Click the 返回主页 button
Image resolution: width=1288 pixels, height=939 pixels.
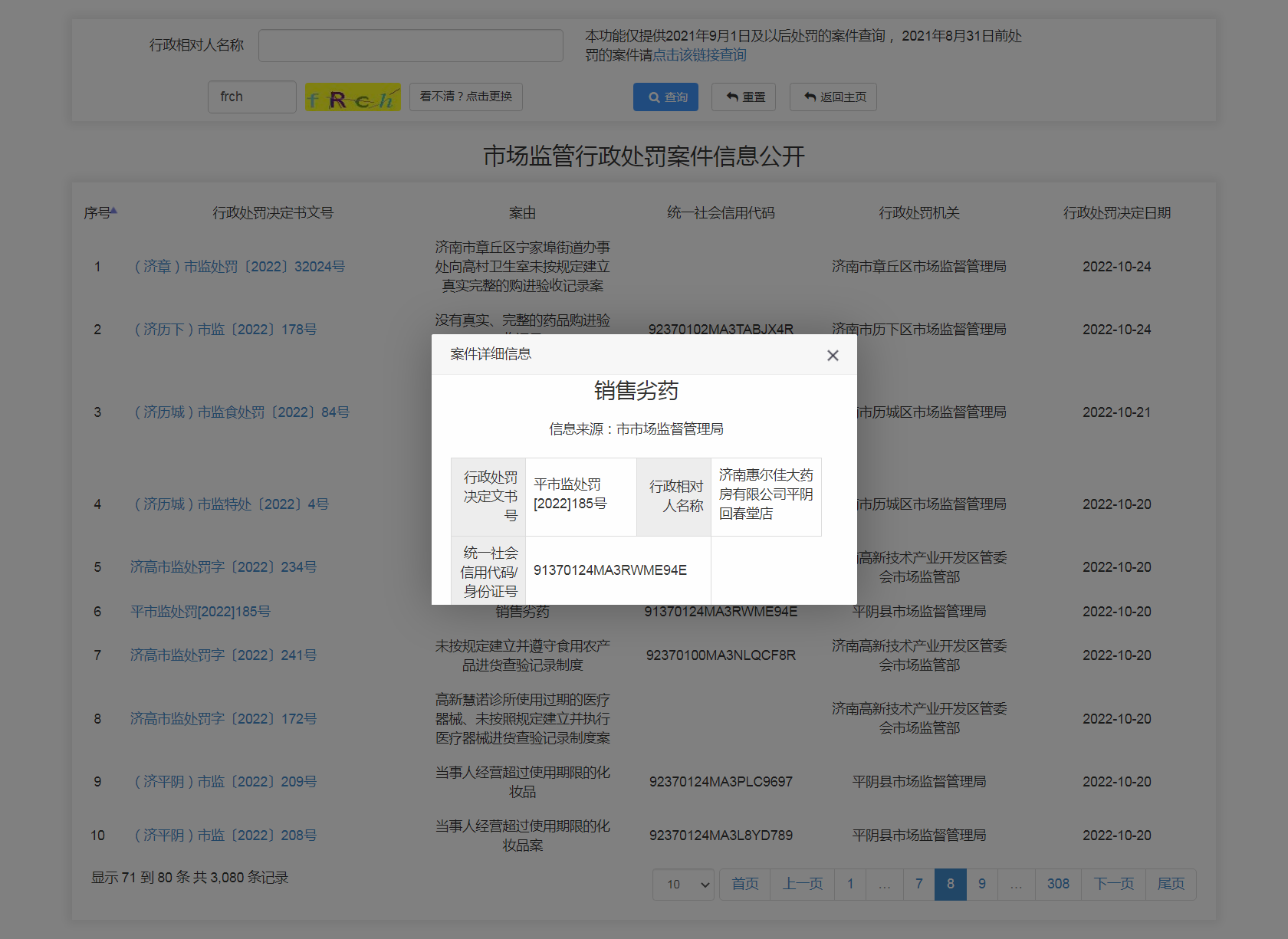pyautogui.click(x=833, y=97)
